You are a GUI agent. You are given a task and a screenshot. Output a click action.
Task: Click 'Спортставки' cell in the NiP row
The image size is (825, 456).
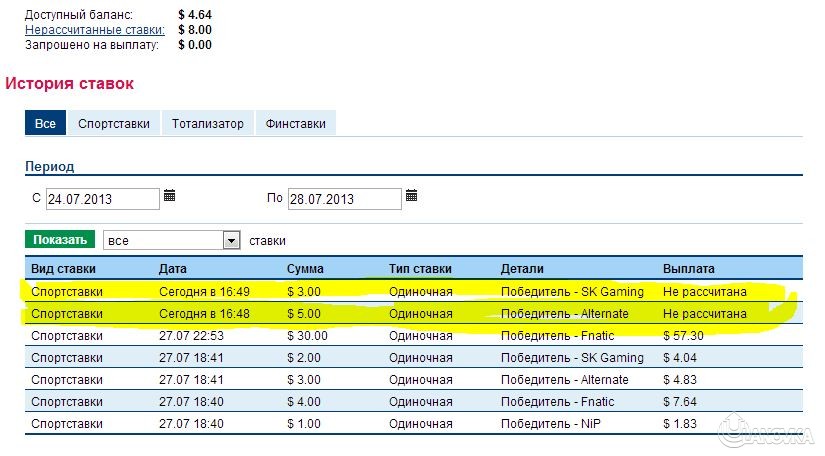click(x=67, y=424)
